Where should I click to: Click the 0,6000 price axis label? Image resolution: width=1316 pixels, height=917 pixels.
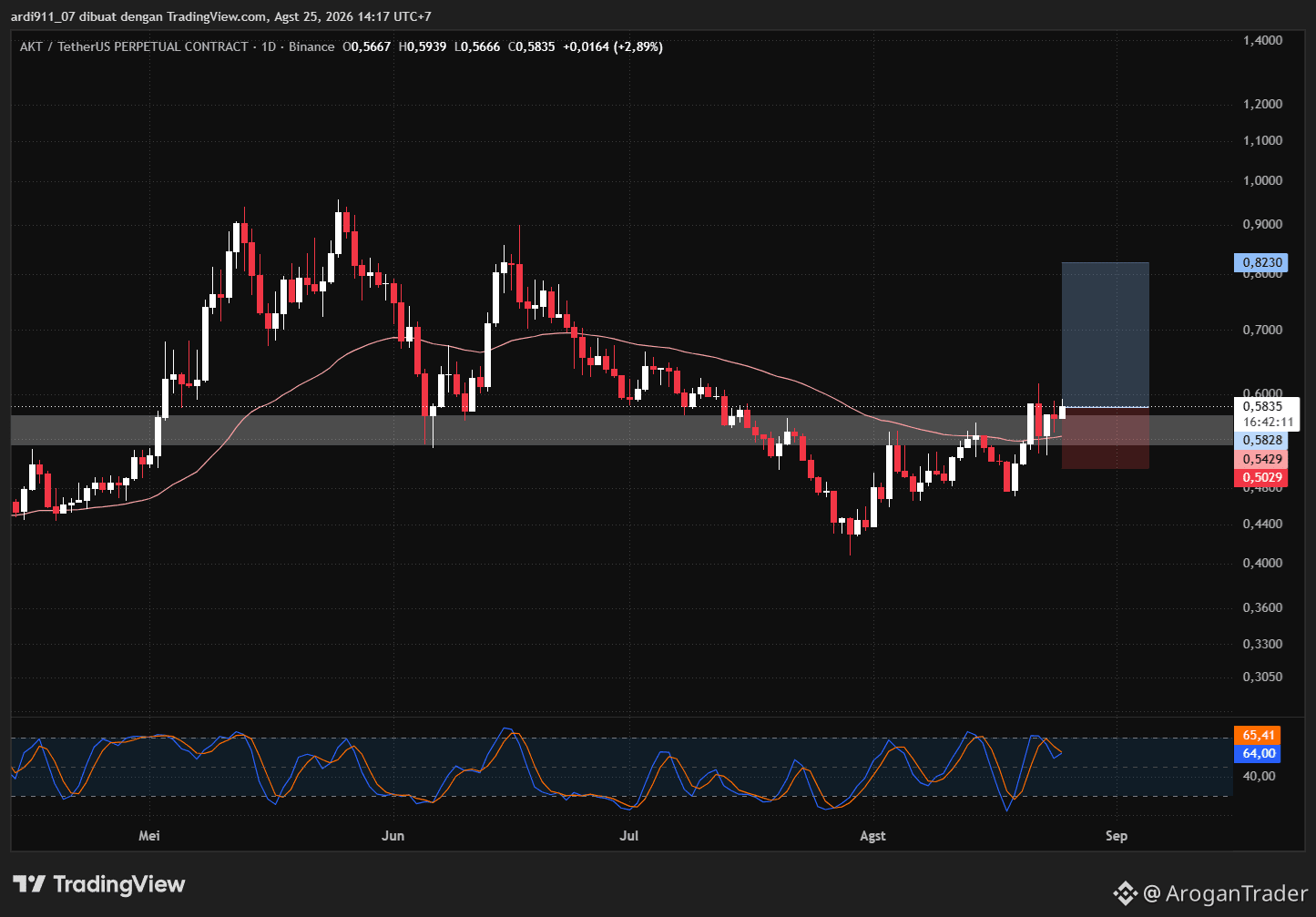tap(1262, 392)
